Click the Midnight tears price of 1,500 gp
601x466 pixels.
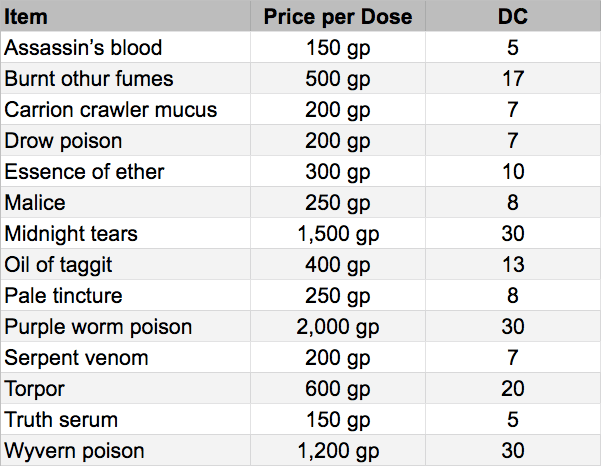pyautogui.click(x=337, y=234)
